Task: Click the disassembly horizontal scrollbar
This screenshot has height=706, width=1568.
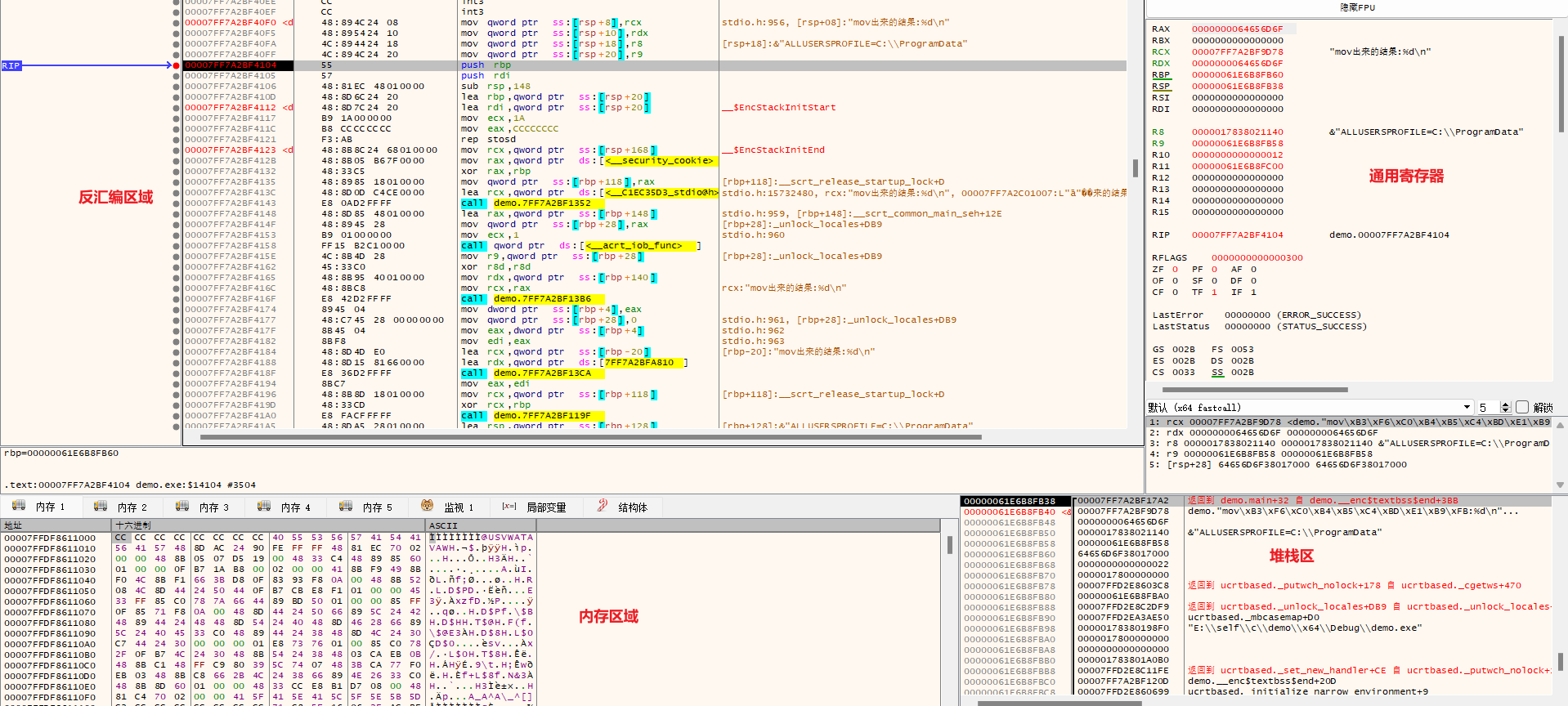Action: [x=590, y=437]
